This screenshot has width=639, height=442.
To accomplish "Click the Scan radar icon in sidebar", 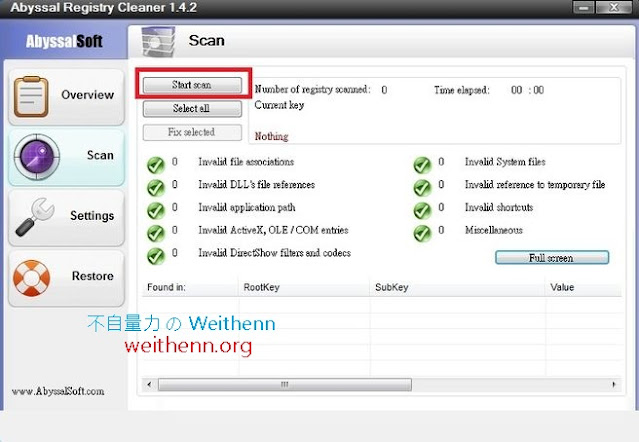I will click(x=37, y=156).
